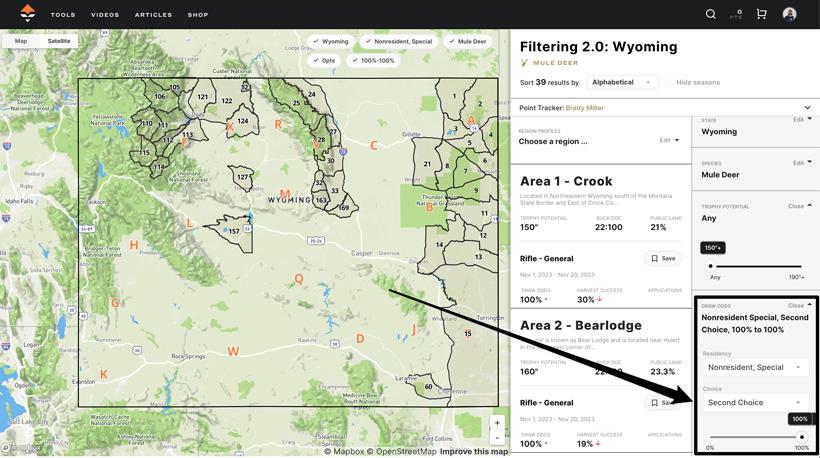This screenshot has width=820, height=458.
Task: Open the points PTS icon
Action: (737, 14)
